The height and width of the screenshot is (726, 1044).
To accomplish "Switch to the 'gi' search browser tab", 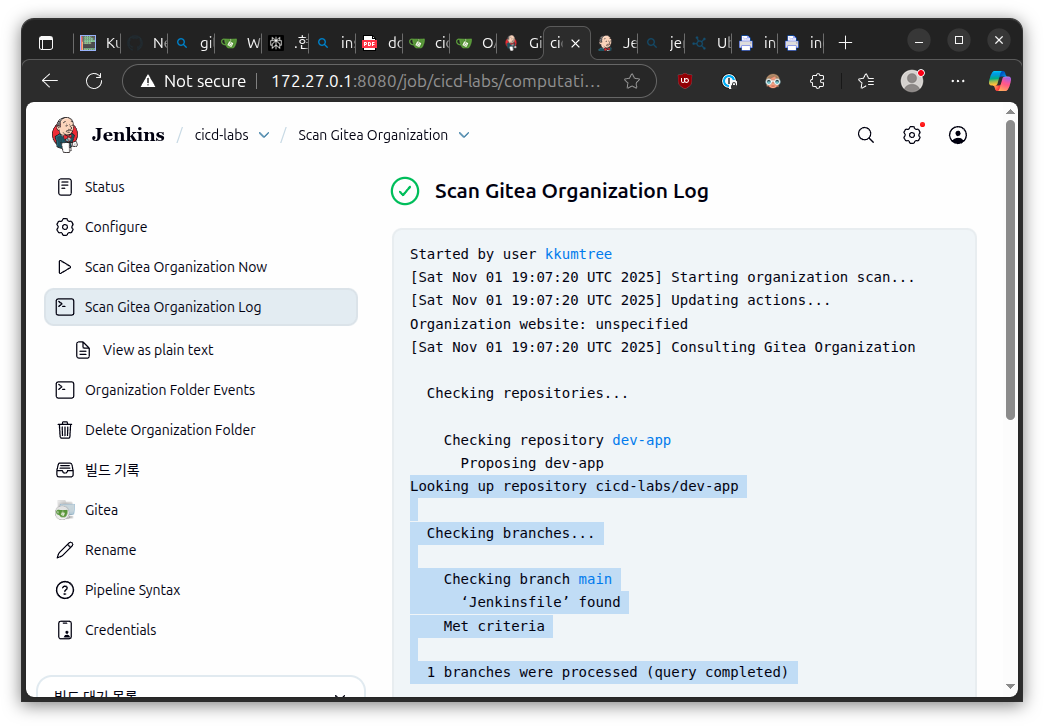I will click(194, 43).
